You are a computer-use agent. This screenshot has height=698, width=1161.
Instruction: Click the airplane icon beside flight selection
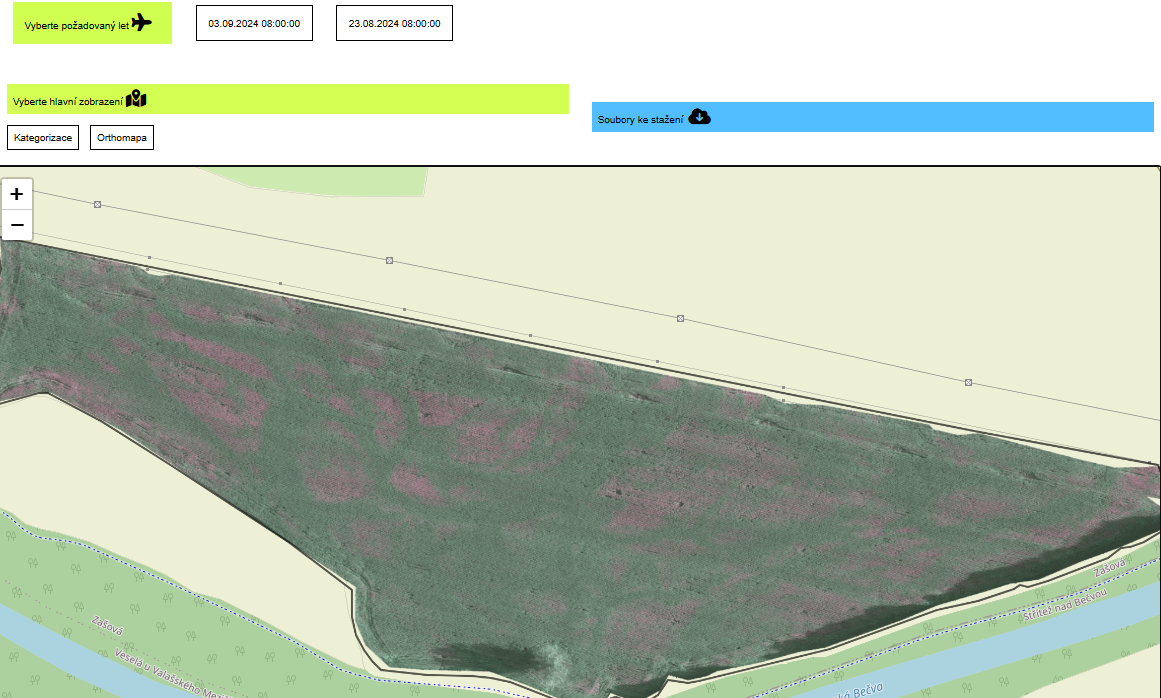(141, 23)
